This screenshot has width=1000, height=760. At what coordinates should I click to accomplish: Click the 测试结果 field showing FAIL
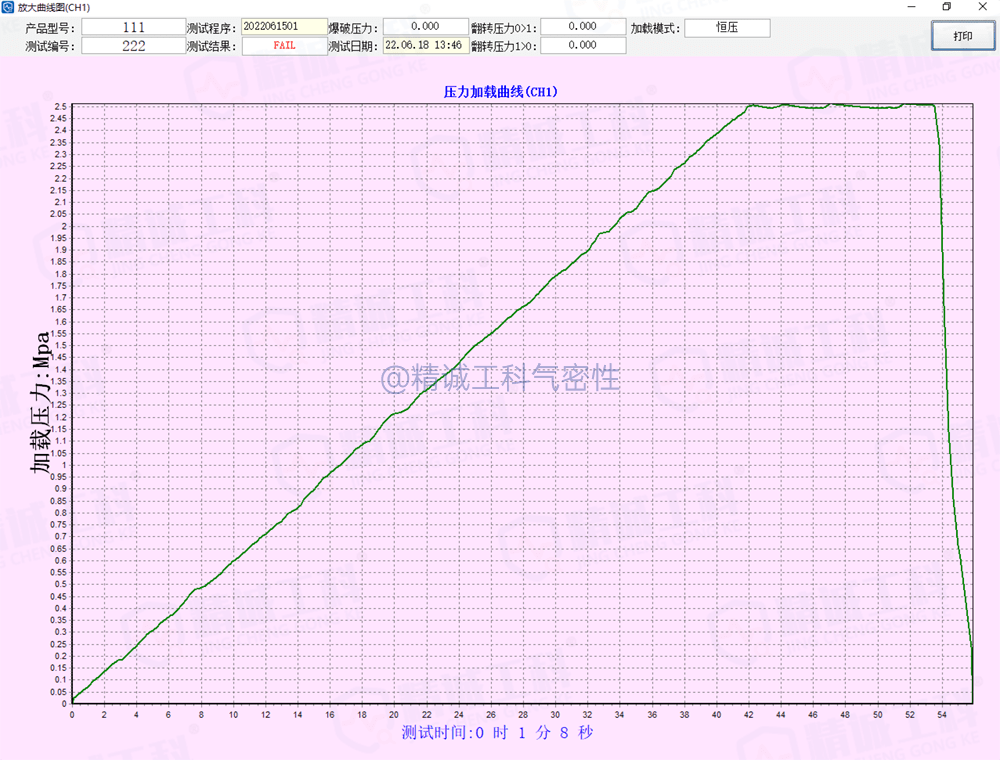(284, 45)
